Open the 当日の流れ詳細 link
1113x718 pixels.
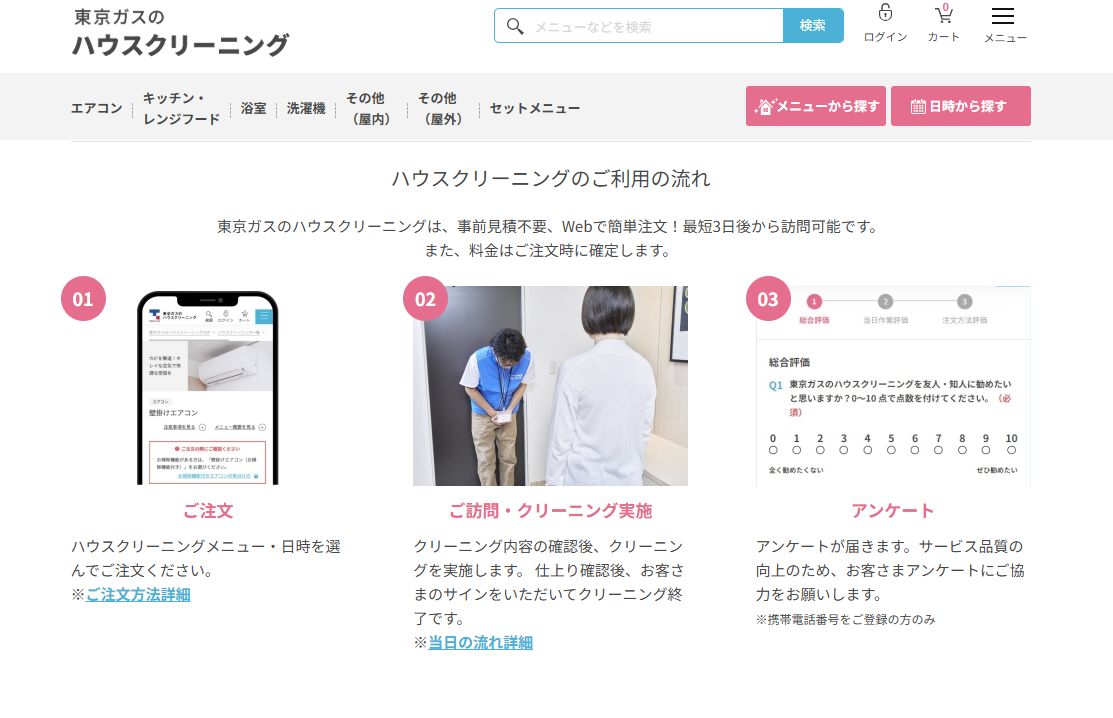(x=481, y=643)
